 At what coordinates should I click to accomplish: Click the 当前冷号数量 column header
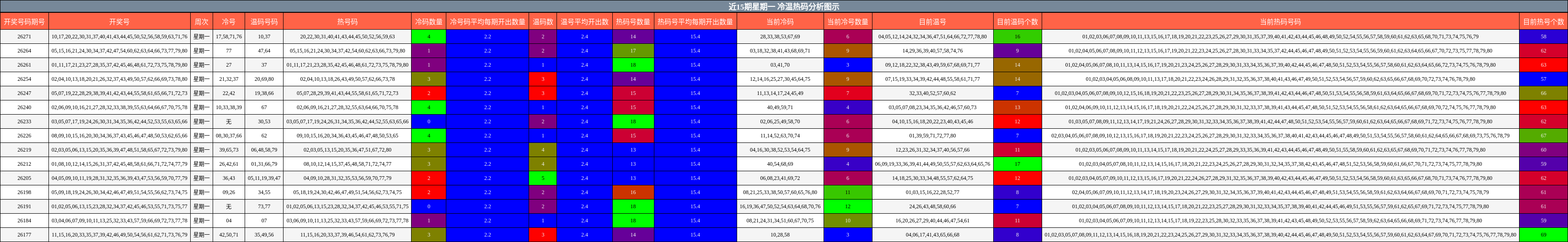point(847,22)
